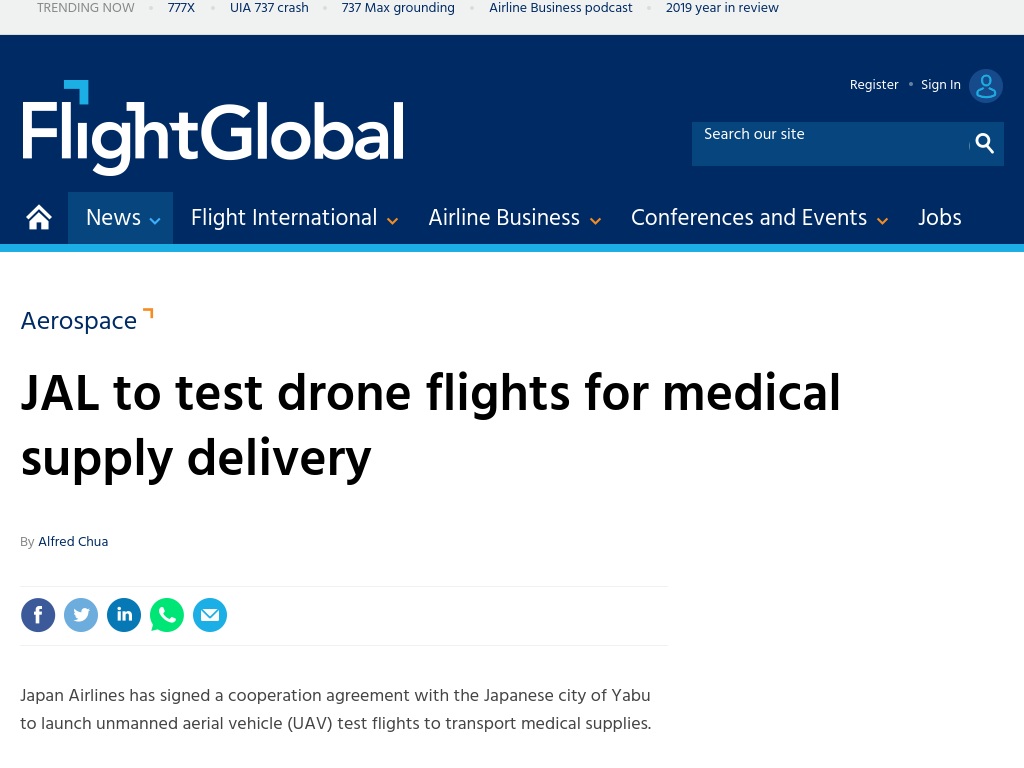Open the user profile avatar icon
This screenshot has width=1024, height=768.
click(985, 86)
